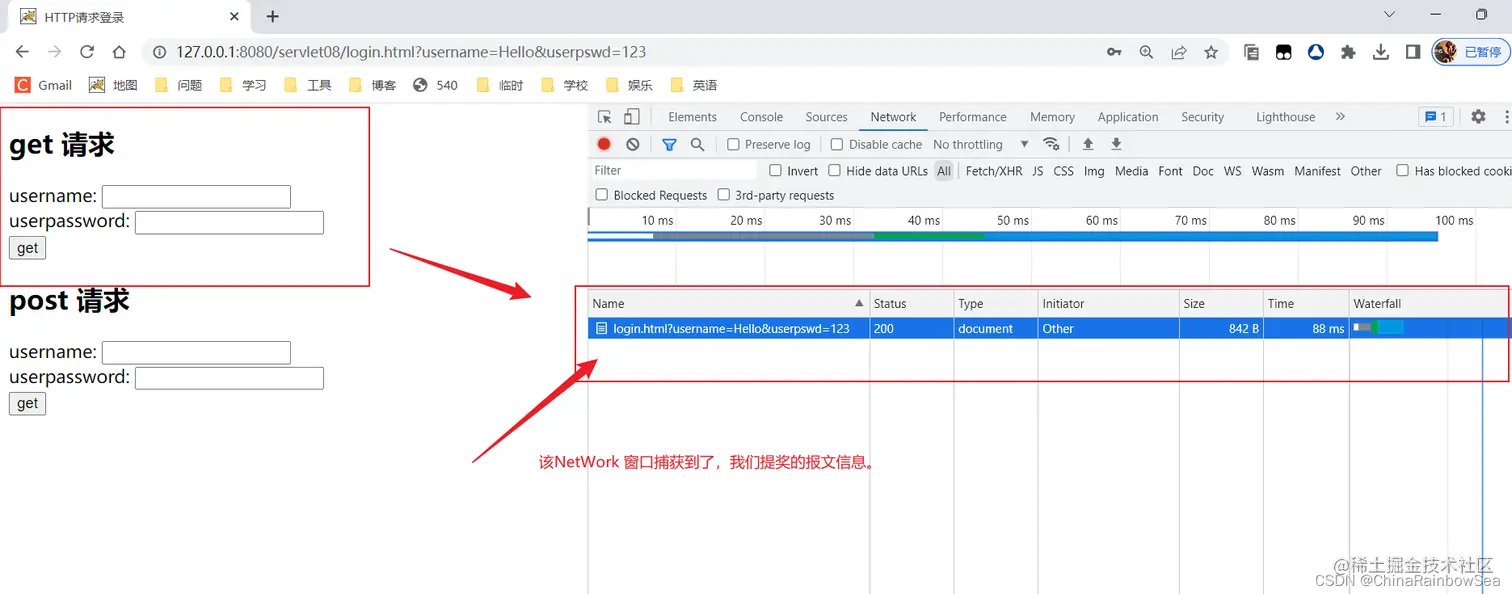Viewport: 1512px width, 594px height.
Task: Click the network overview timeline bar
Action: [1012, 236]
